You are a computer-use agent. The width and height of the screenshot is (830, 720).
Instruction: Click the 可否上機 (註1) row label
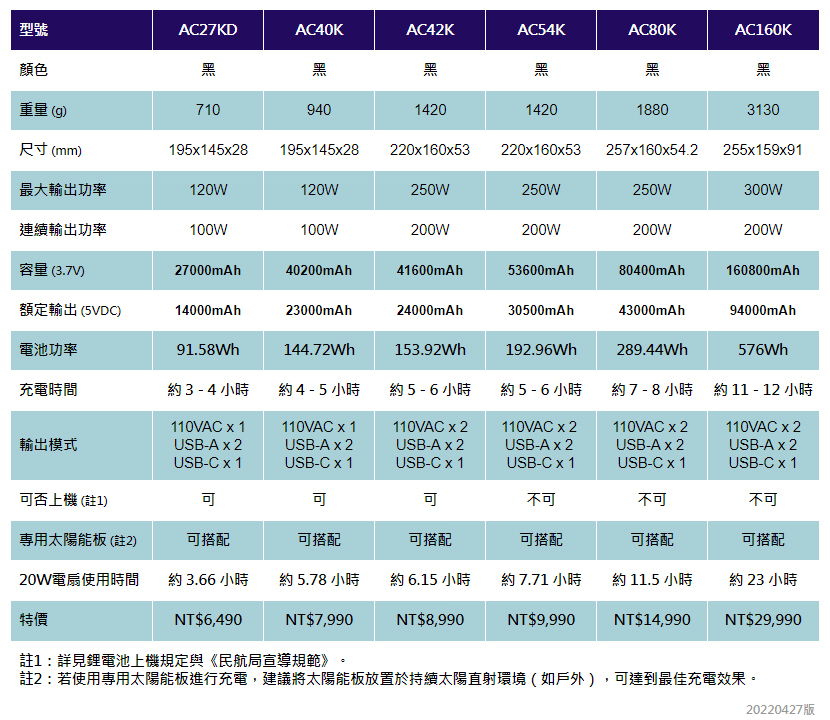coord(64,500)
